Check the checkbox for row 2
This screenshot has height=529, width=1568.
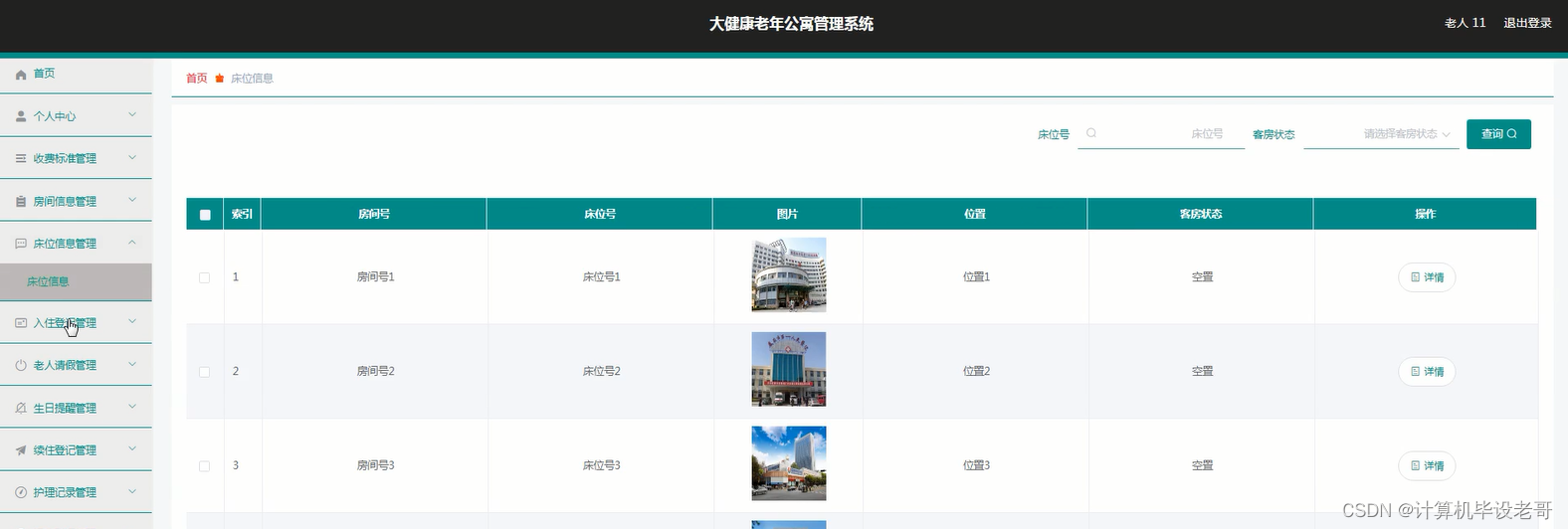(205, 372)
